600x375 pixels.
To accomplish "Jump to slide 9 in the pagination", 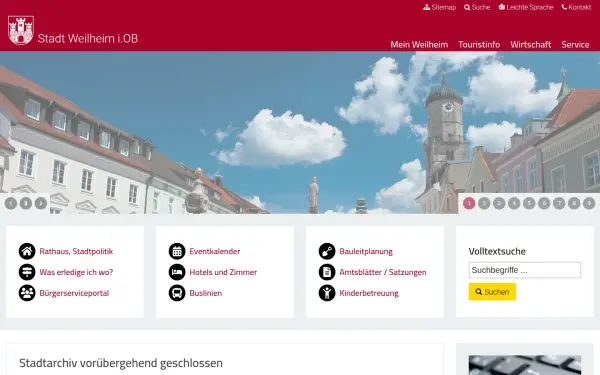I will click(x=589, y=203).
